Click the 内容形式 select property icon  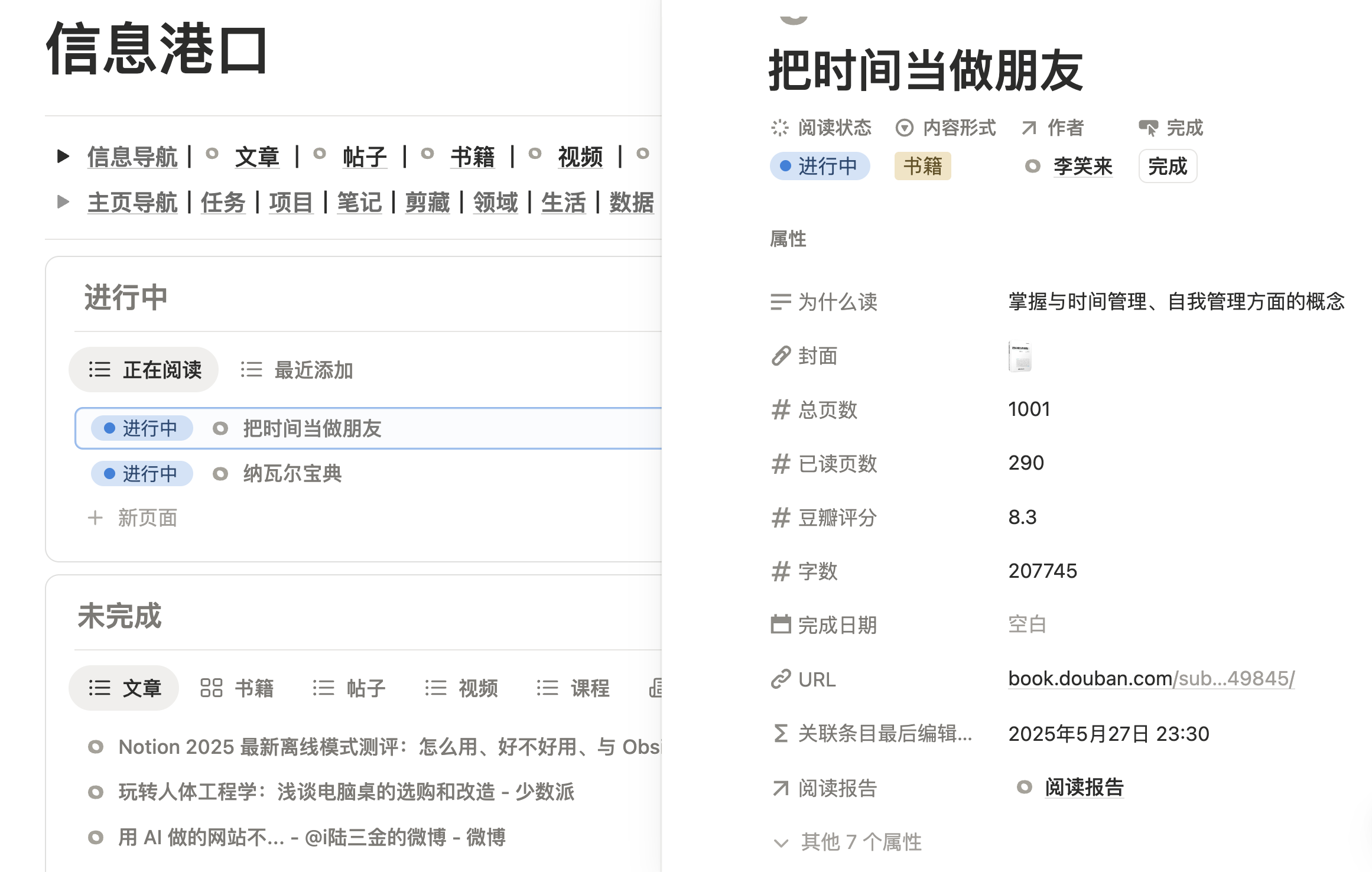tap(904, 128)
